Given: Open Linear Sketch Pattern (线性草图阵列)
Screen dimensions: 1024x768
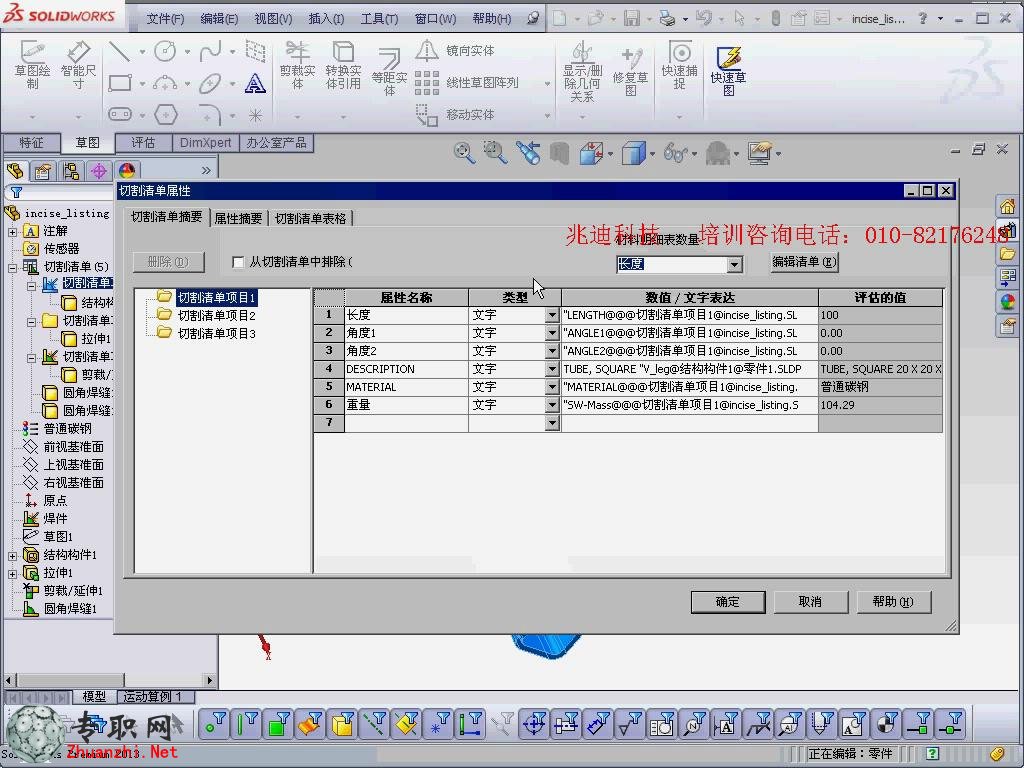Looking at the screenshot, I should (x=467, y=83).
